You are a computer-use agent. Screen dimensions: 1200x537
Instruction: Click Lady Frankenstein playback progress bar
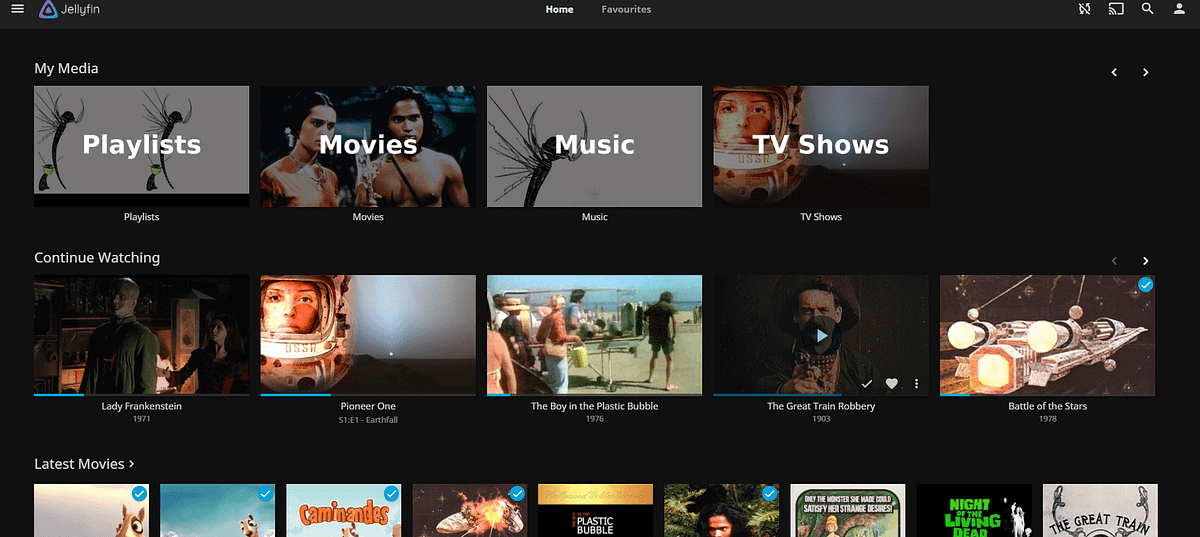[x=141, y=394]
